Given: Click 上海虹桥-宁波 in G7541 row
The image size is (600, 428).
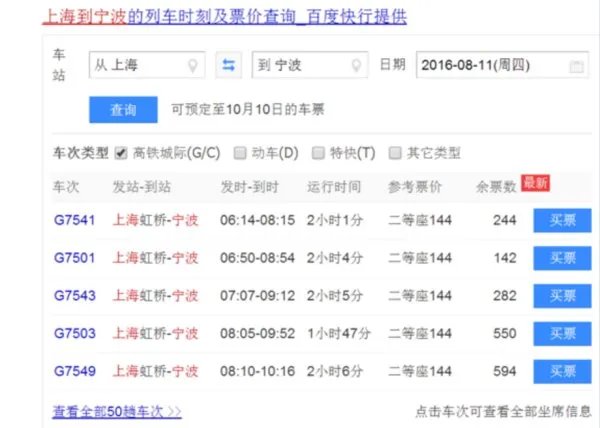Looking at the screenshot, I should [x=155, y=220].
